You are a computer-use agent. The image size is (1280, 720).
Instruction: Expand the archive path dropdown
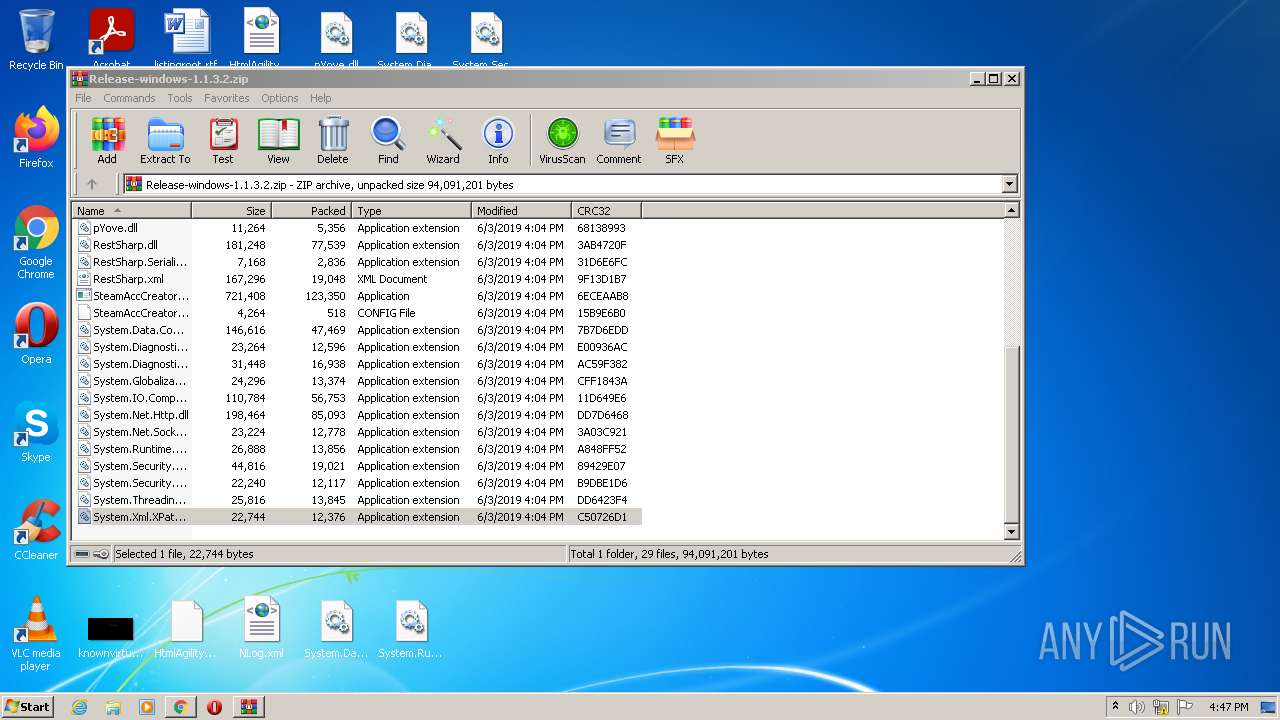coord(1009,184)
